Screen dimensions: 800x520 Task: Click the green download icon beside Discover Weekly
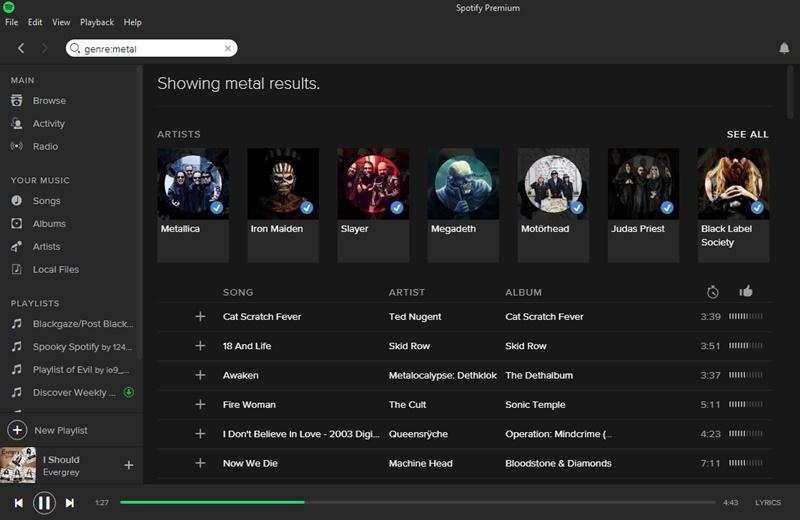pos(129,392)
